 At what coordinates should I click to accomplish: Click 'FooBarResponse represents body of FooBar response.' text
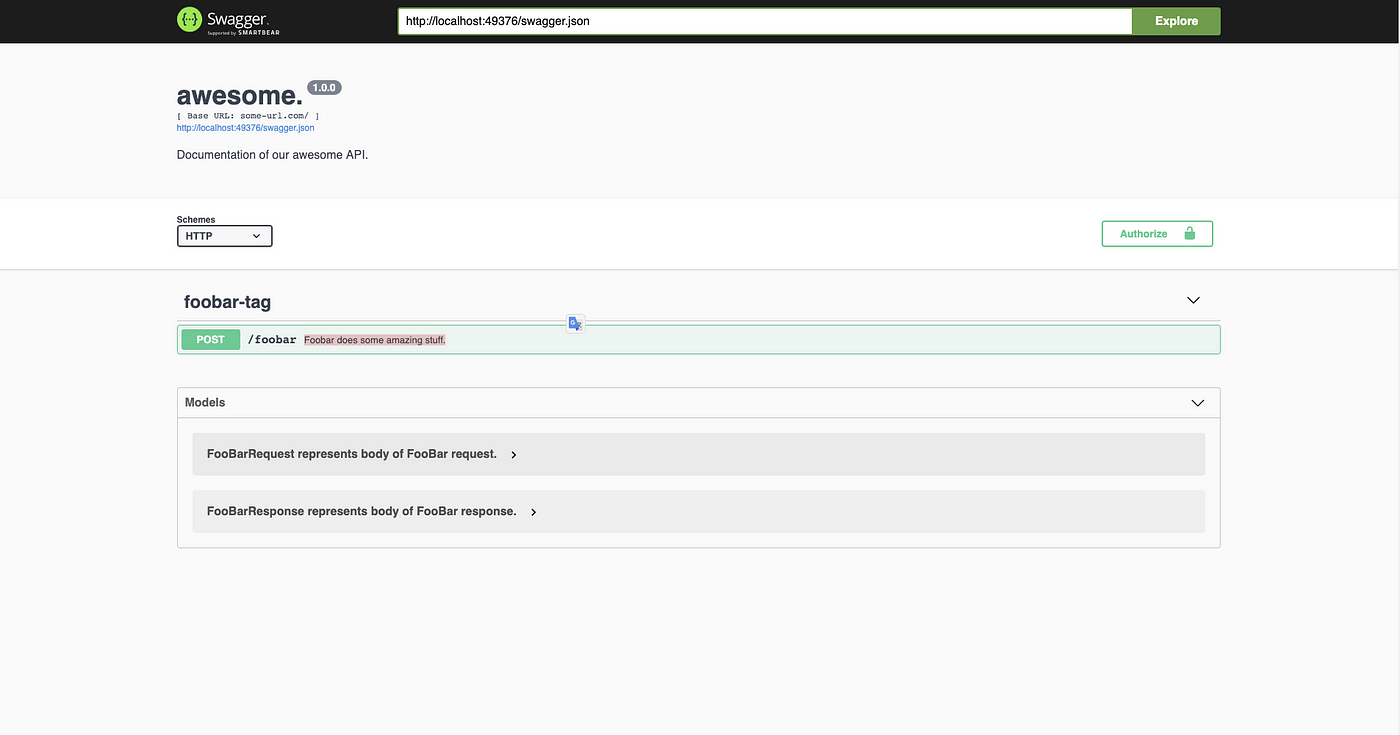click(362, 511)
